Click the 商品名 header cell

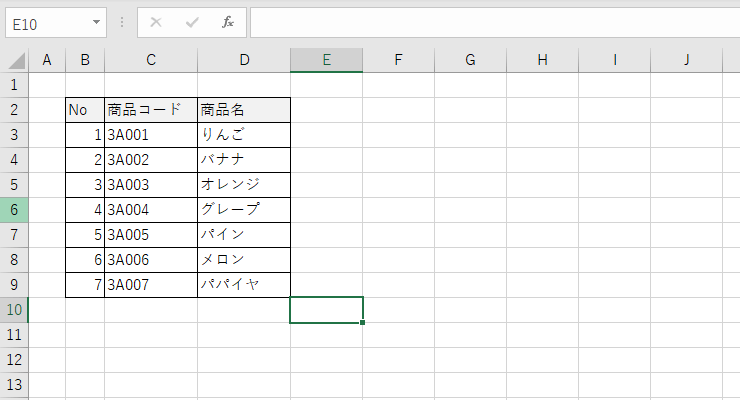click(244, 110)
